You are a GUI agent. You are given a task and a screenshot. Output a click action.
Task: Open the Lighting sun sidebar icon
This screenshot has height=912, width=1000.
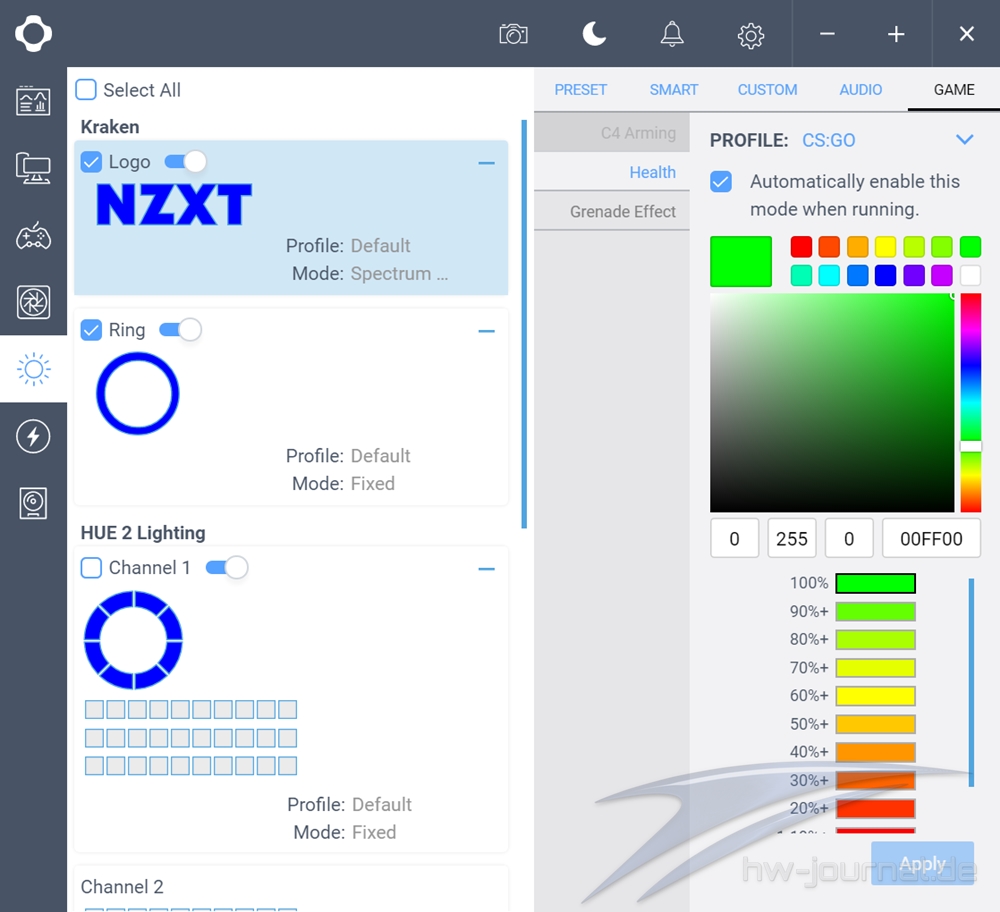(x=33, y=369)
